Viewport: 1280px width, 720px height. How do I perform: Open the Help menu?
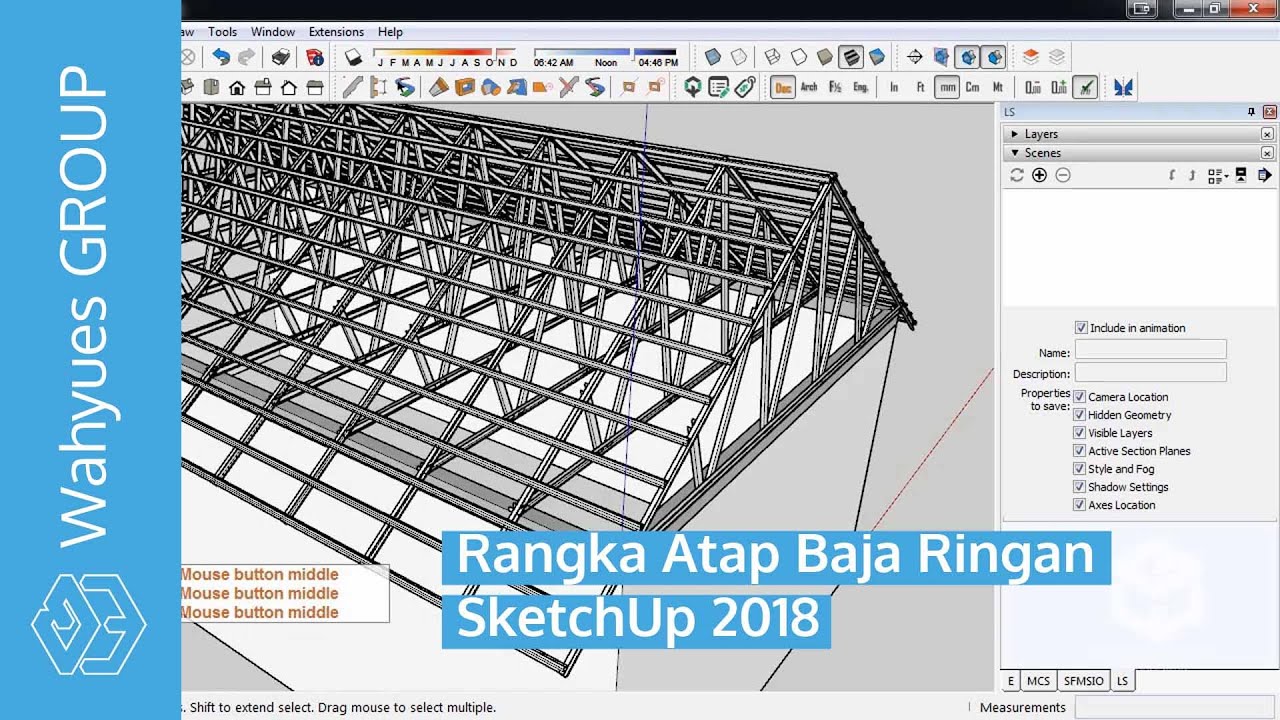click(x=390, y=32)
